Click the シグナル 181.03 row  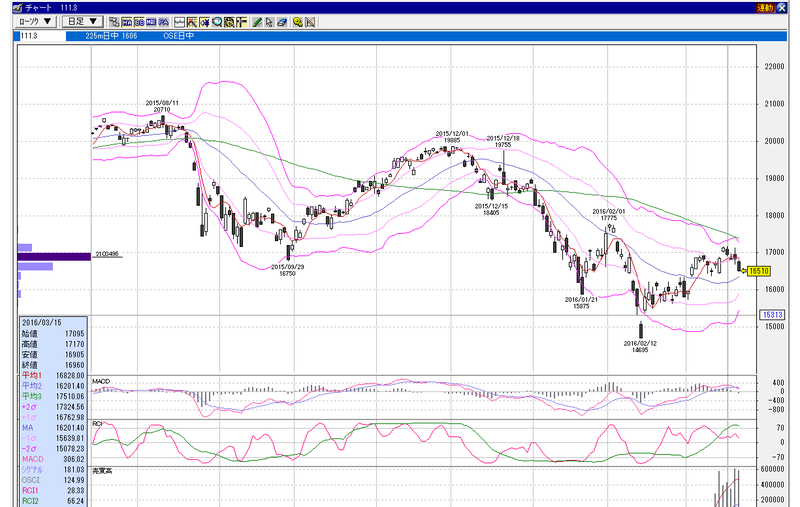click(x=53, y=470)
